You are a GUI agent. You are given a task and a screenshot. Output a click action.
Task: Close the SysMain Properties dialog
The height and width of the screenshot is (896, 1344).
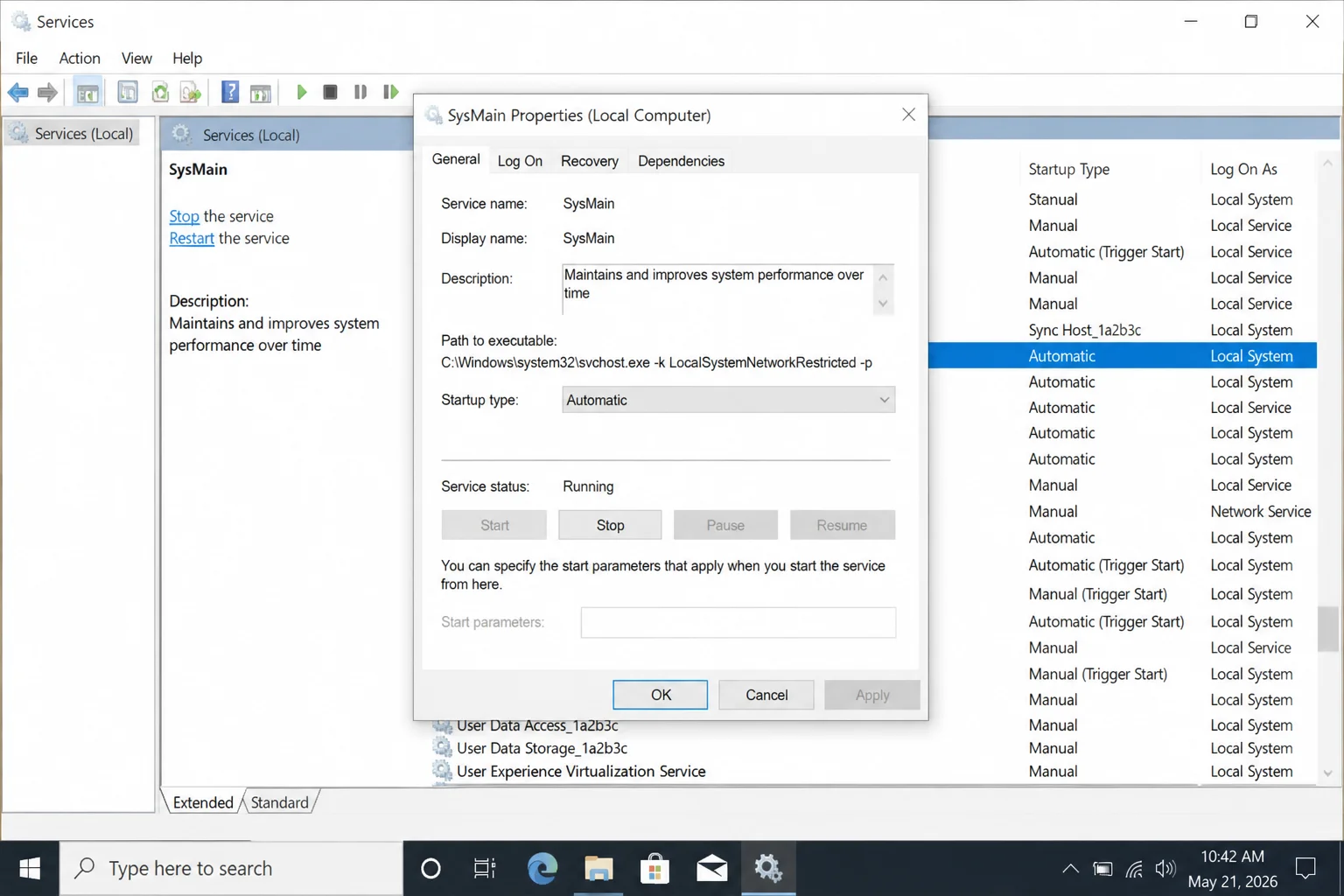tap(908, 115)
